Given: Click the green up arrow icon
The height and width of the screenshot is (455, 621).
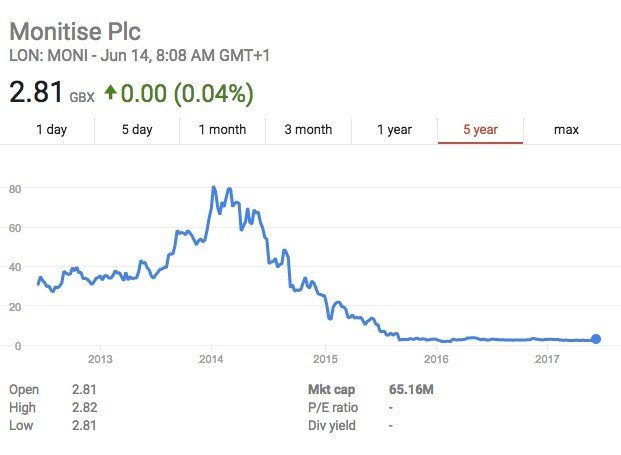Looking at the screenshot, I should tap(111, 93).
